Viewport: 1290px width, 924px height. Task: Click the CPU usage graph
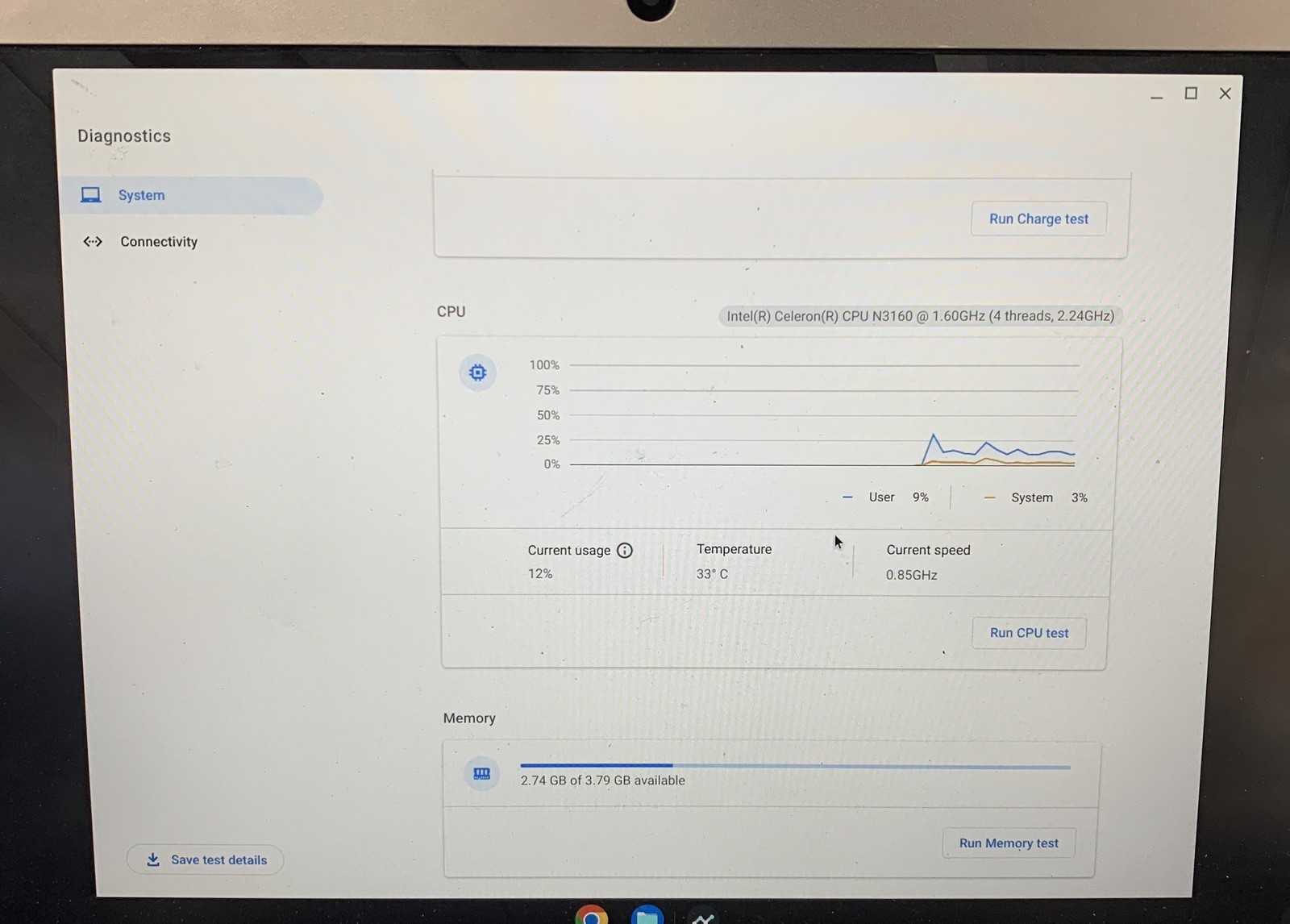(x=822, y=414)
